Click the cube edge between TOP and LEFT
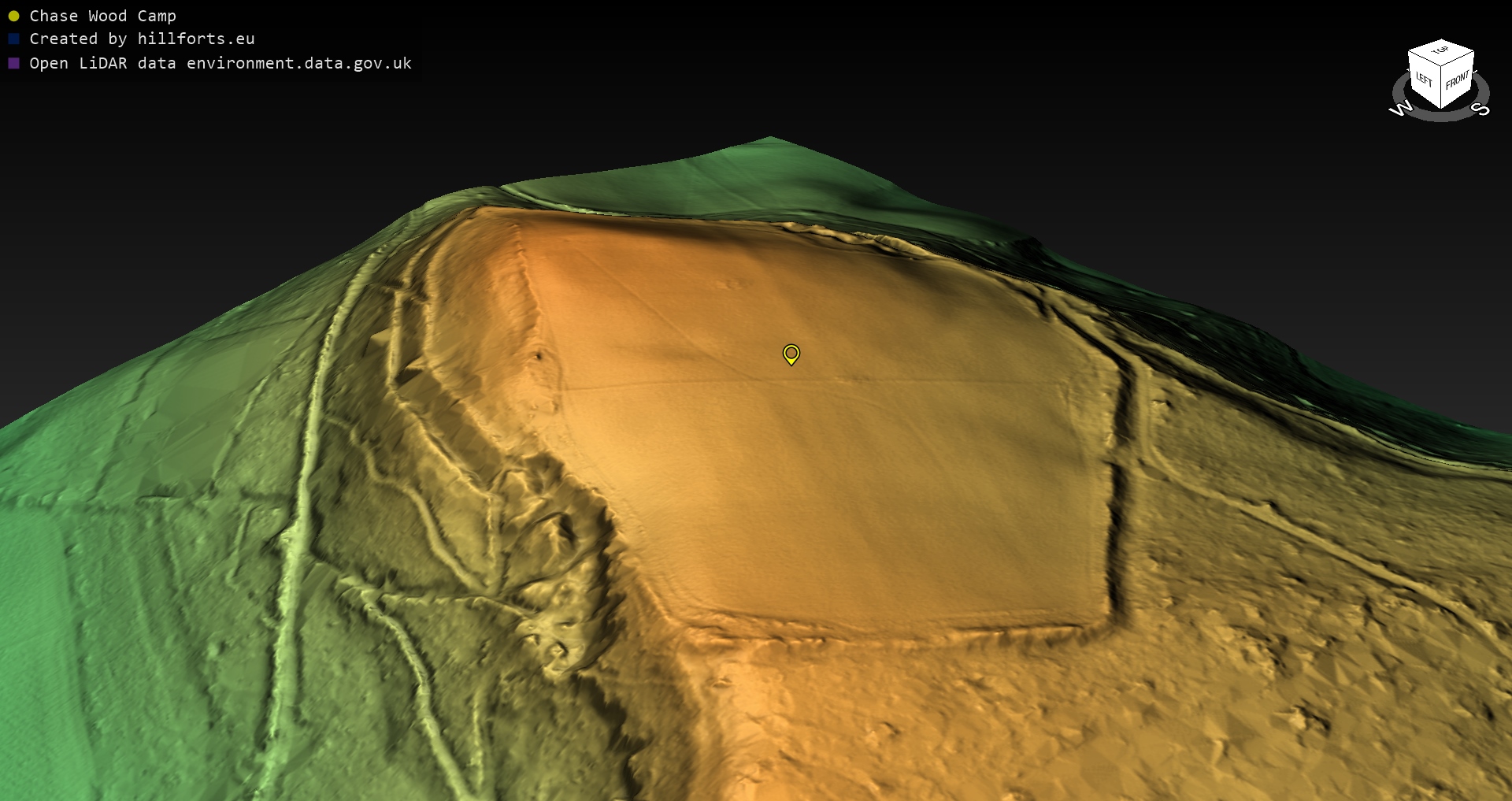 click(x=1424, y=60)
